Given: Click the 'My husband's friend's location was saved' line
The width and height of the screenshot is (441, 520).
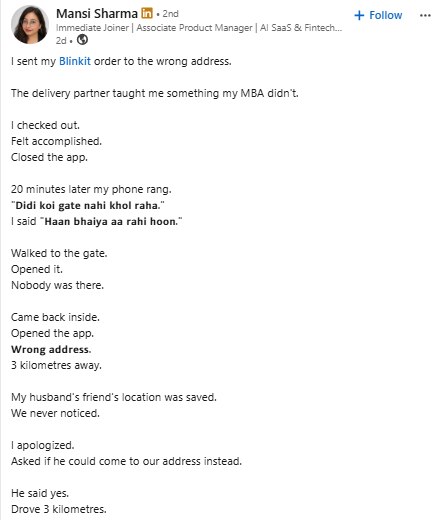Looking at the screenshot, I should pyautogui.click(x=114, y=397).
